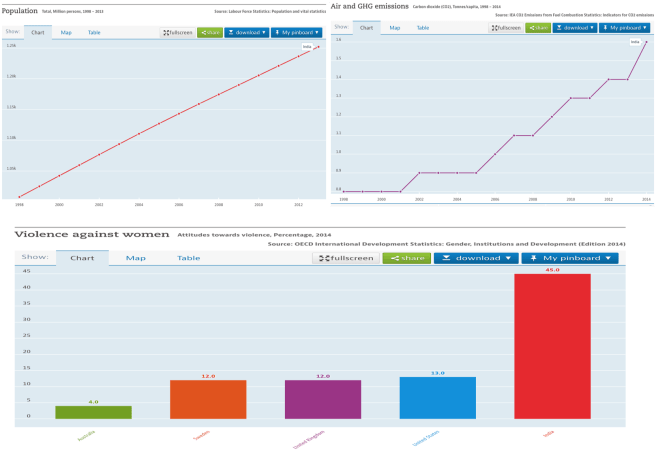The image size is (656, 450).
Task: Expand My pinboard menu on Population chart
Action: pyautogui.click(x=297, y=32)
